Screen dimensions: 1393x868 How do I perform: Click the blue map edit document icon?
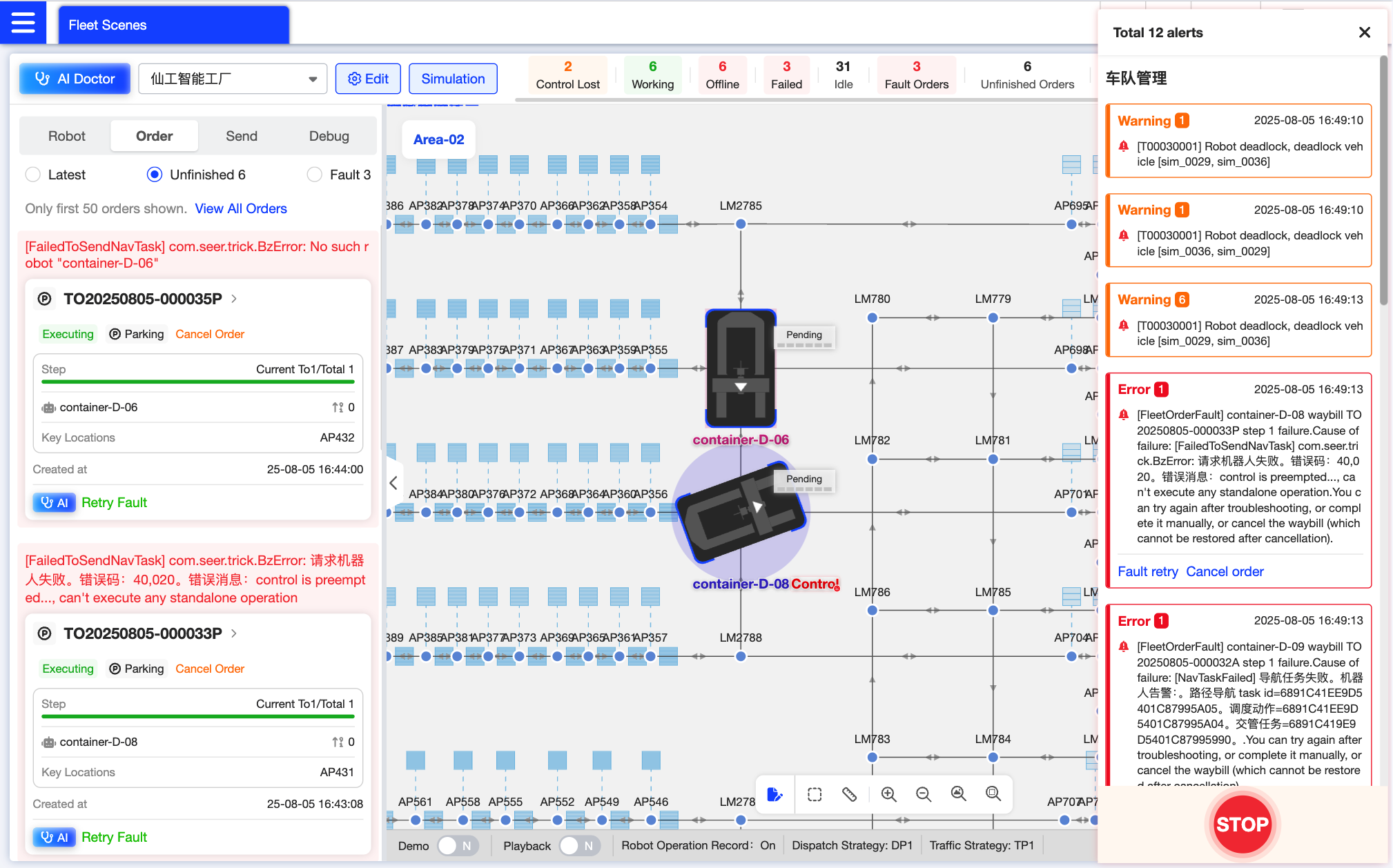tap(775, 794)
